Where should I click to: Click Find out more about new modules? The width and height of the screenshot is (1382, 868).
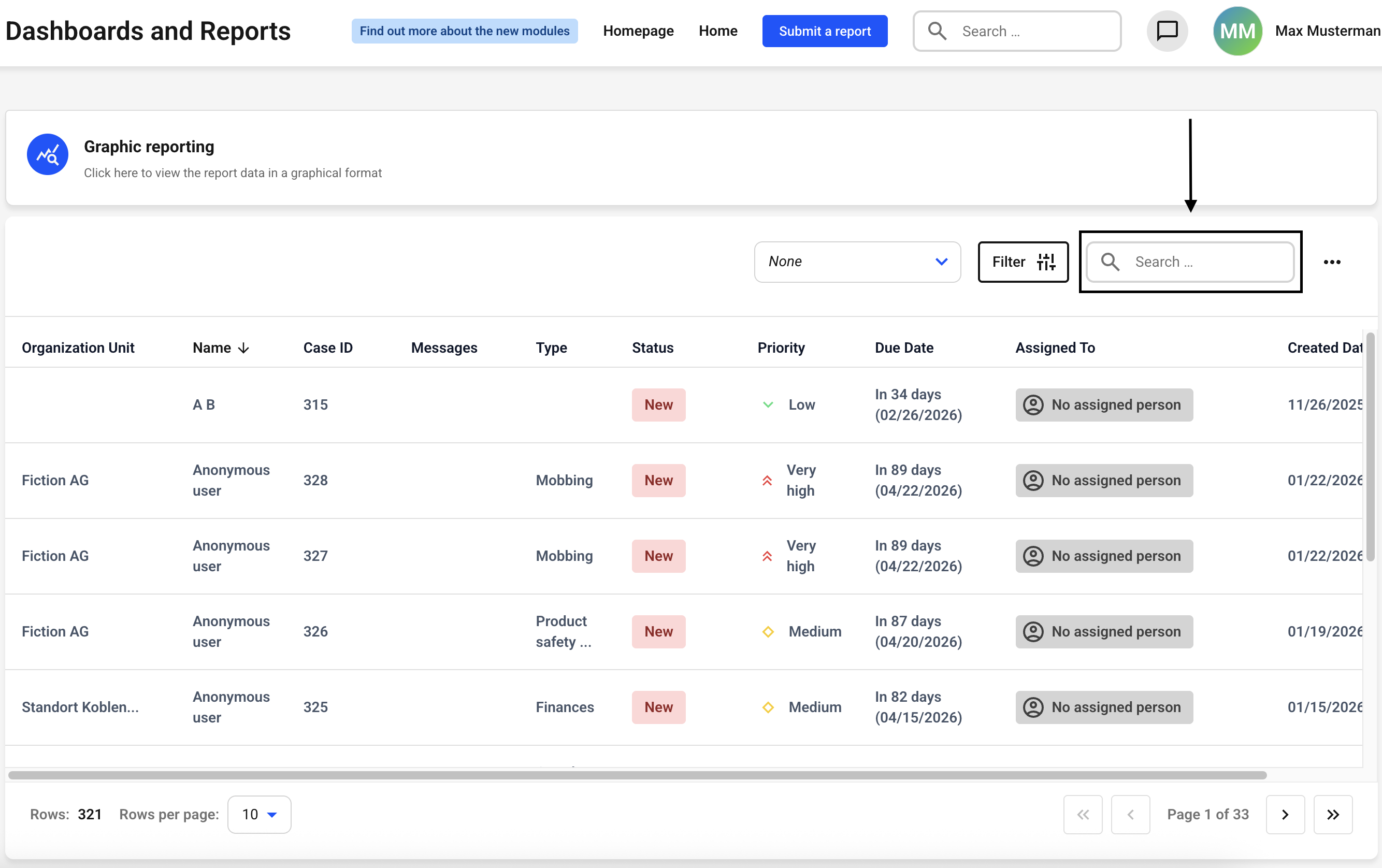[x=464, y=31]
